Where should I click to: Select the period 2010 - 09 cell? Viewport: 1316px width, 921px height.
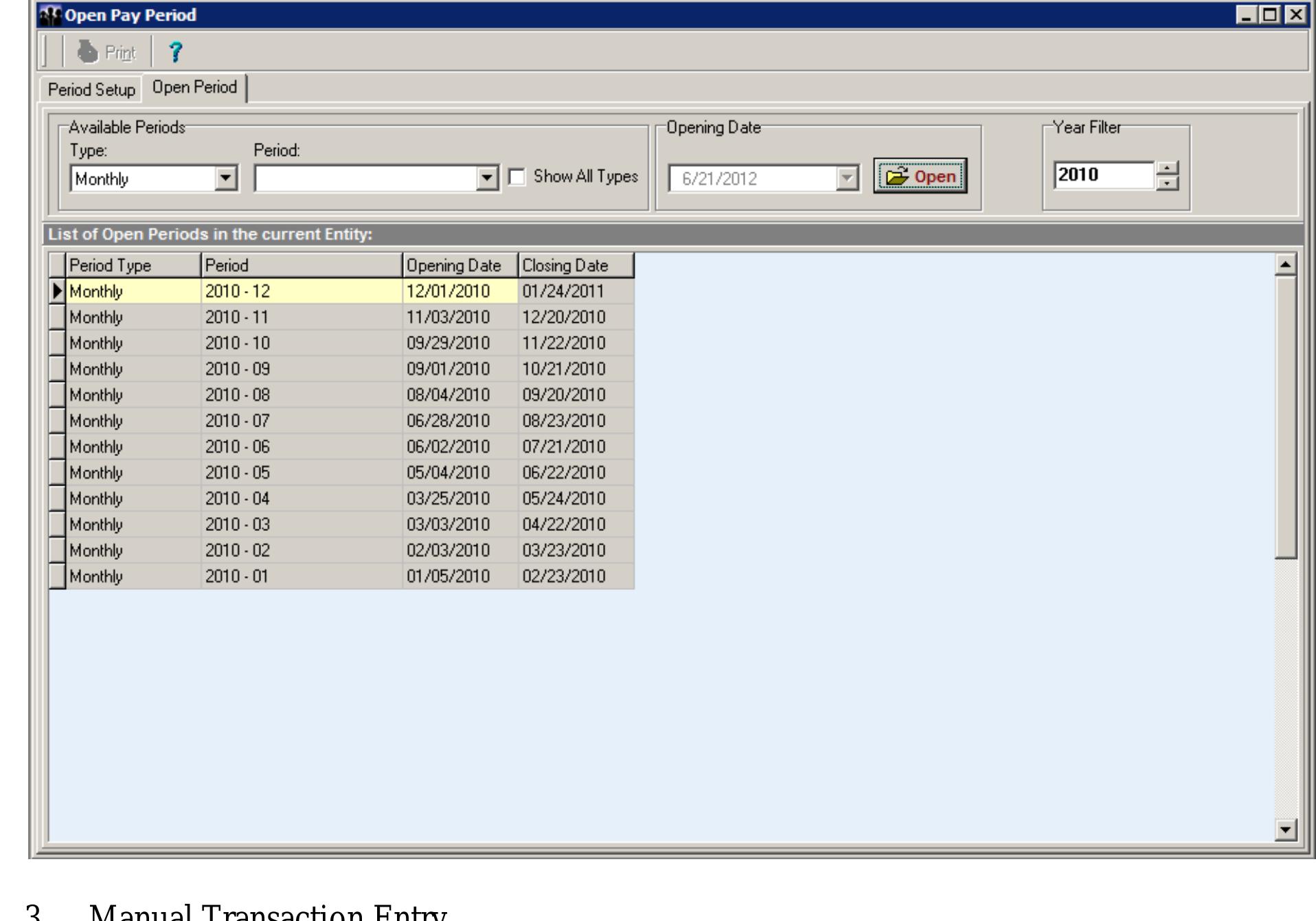coord(302,369)
